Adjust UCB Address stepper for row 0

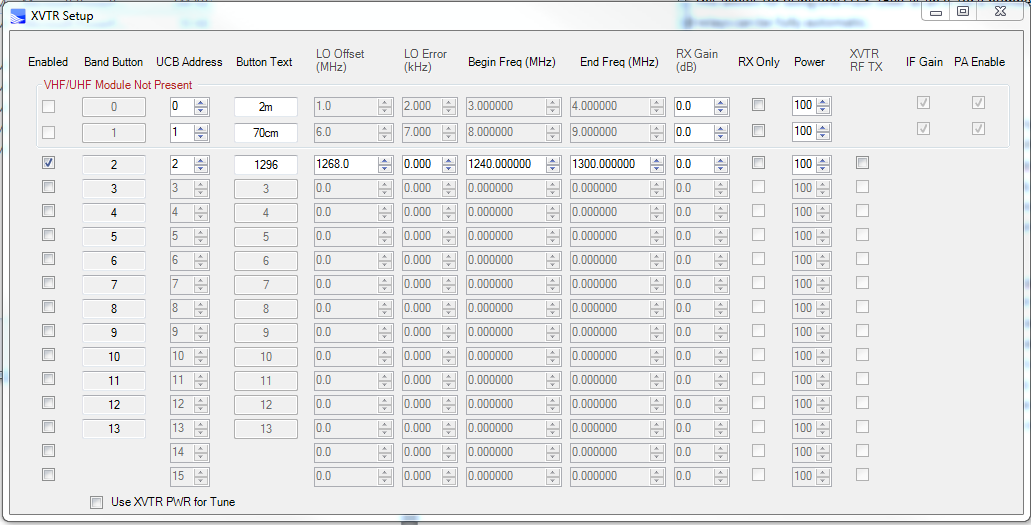click(201, 107)
